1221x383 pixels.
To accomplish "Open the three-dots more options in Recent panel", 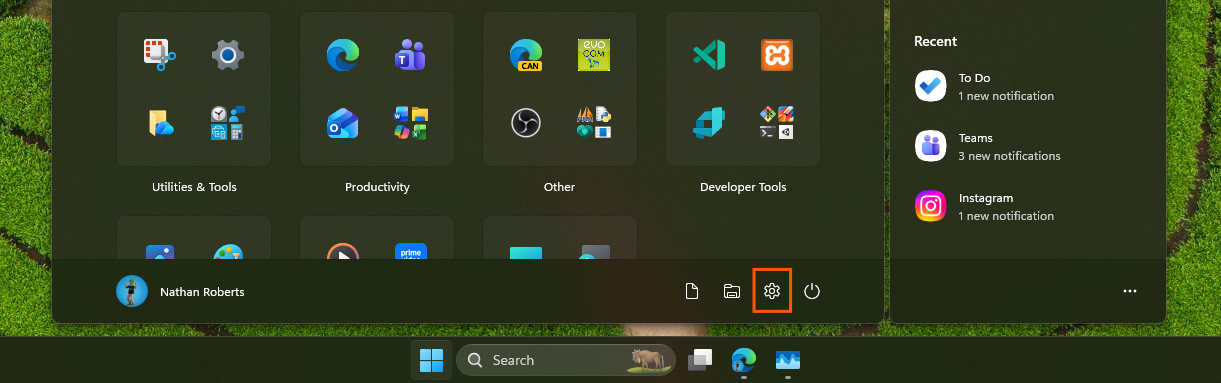I will (1130, 292).
